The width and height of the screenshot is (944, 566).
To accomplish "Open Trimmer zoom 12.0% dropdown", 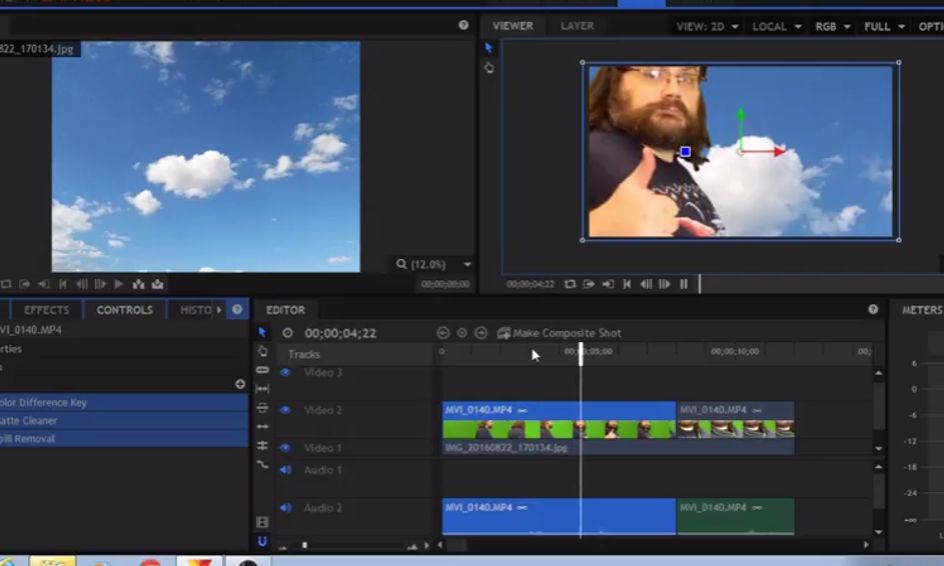I will (433, 264).
